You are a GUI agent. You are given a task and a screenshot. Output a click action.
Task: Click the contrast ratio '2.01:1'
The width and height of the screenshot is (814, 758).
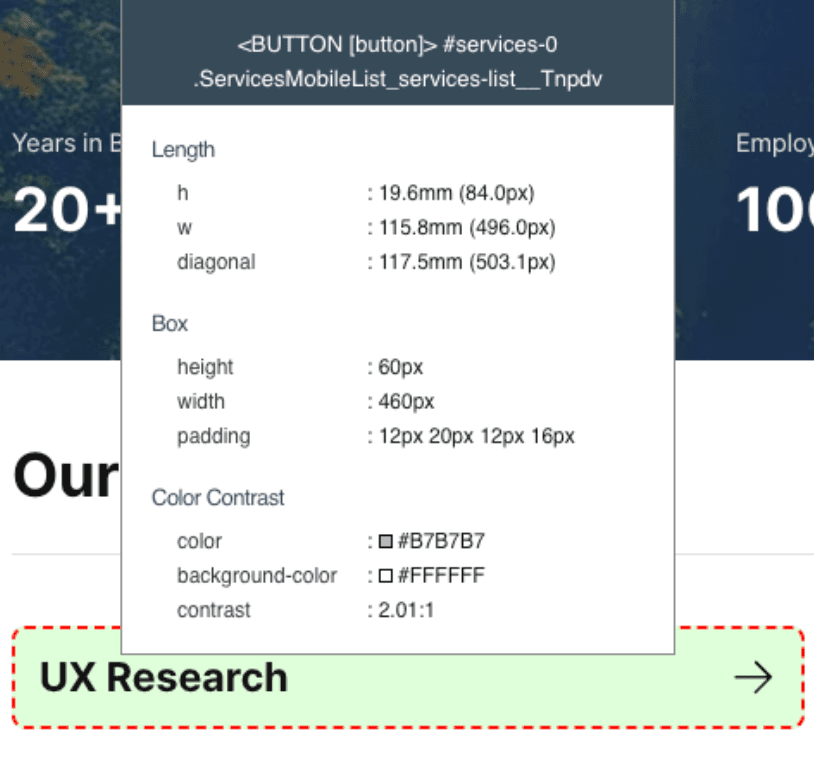(406, 611)
